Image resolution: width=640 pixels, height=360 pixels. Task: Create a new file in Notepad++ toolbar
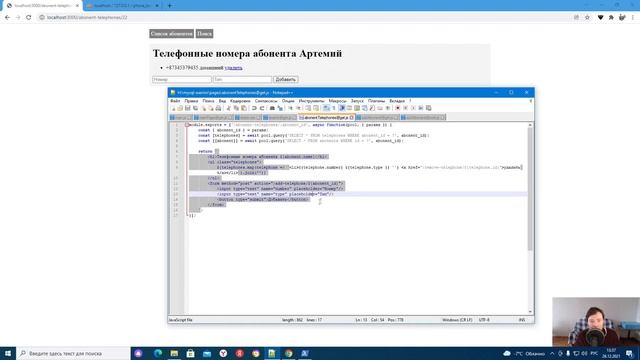click(173, 108)
